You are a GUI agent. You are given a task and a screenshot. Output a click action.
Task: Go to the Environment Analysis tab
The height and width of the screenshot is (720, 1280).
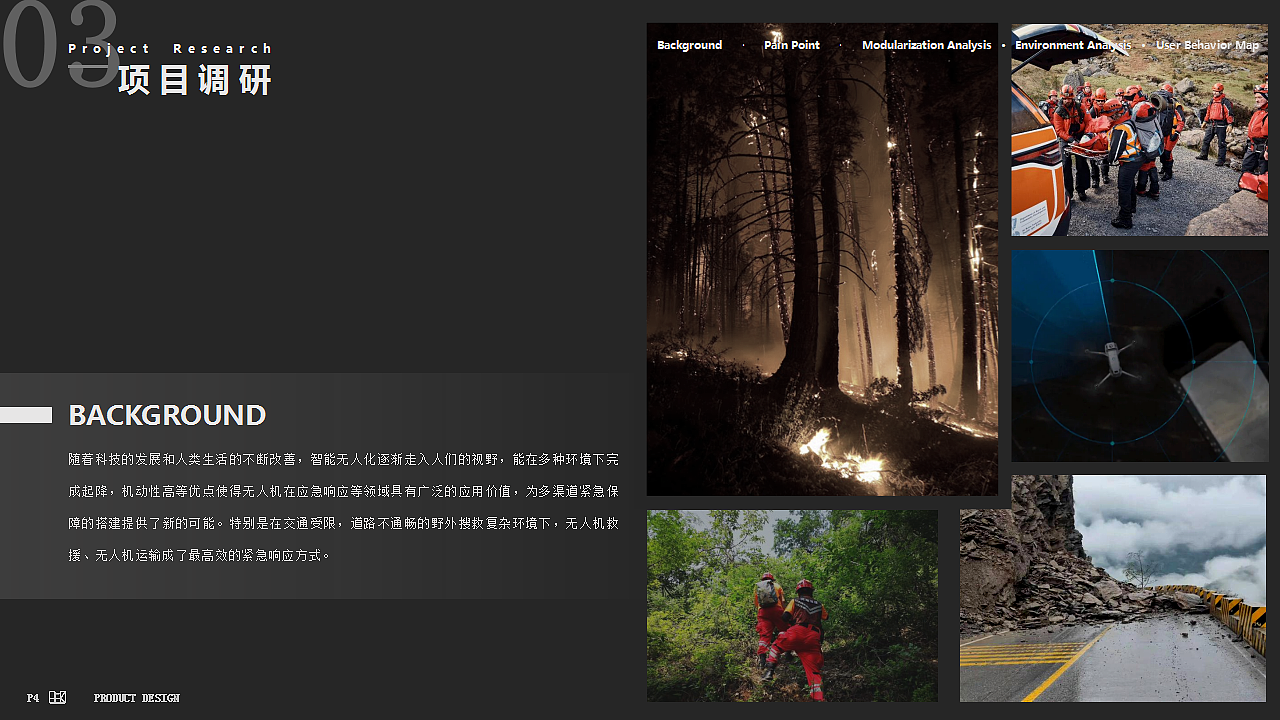point(1073,45)
